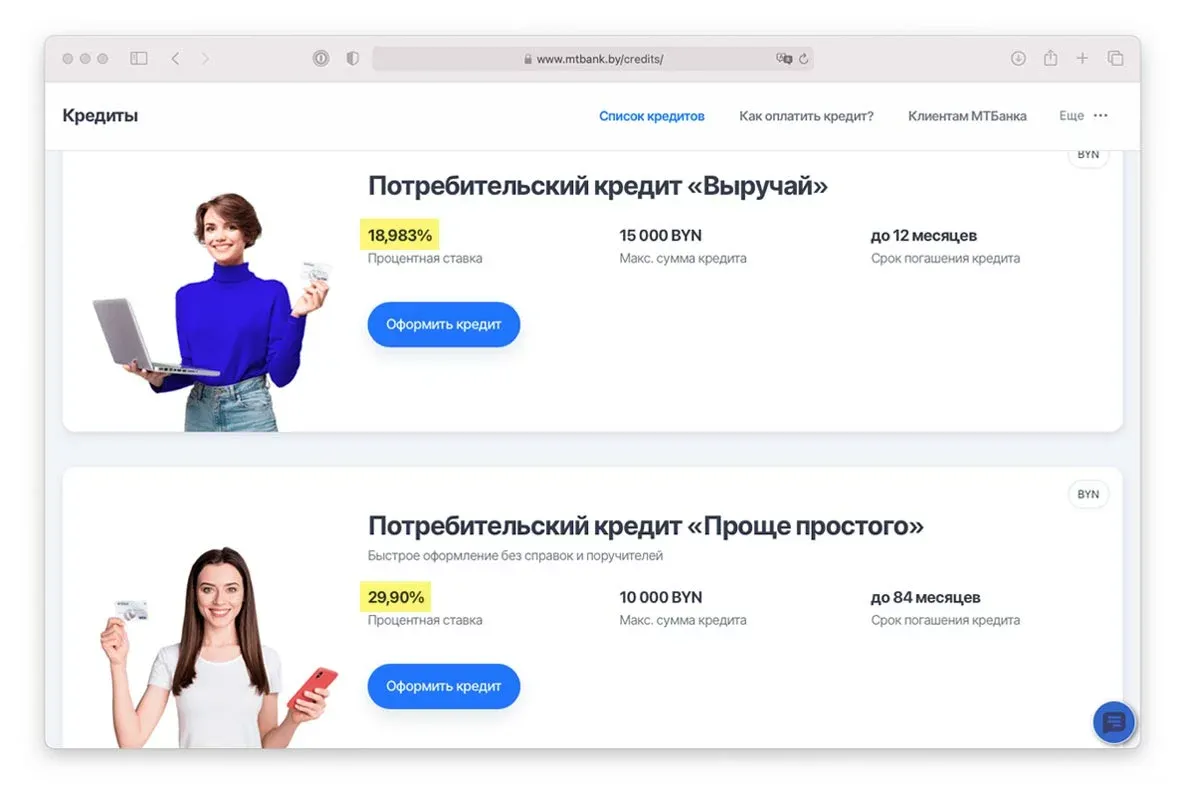Click the browser forward arrow
This screenshot has height=800, width=1200.
(x=205, y=59)
